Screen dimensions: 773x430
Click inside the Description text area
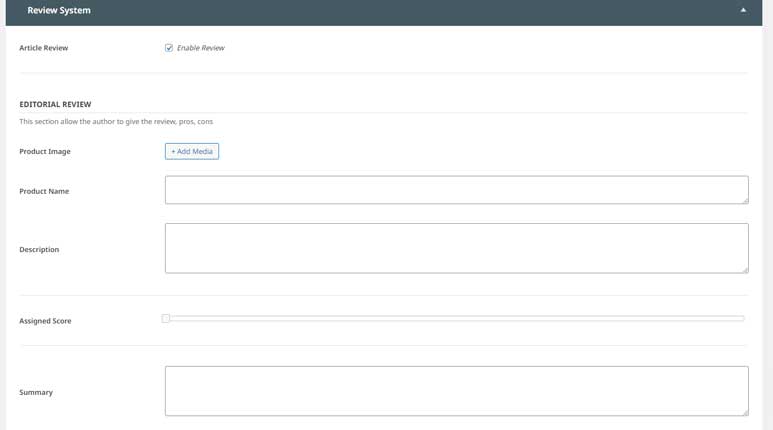456,248
